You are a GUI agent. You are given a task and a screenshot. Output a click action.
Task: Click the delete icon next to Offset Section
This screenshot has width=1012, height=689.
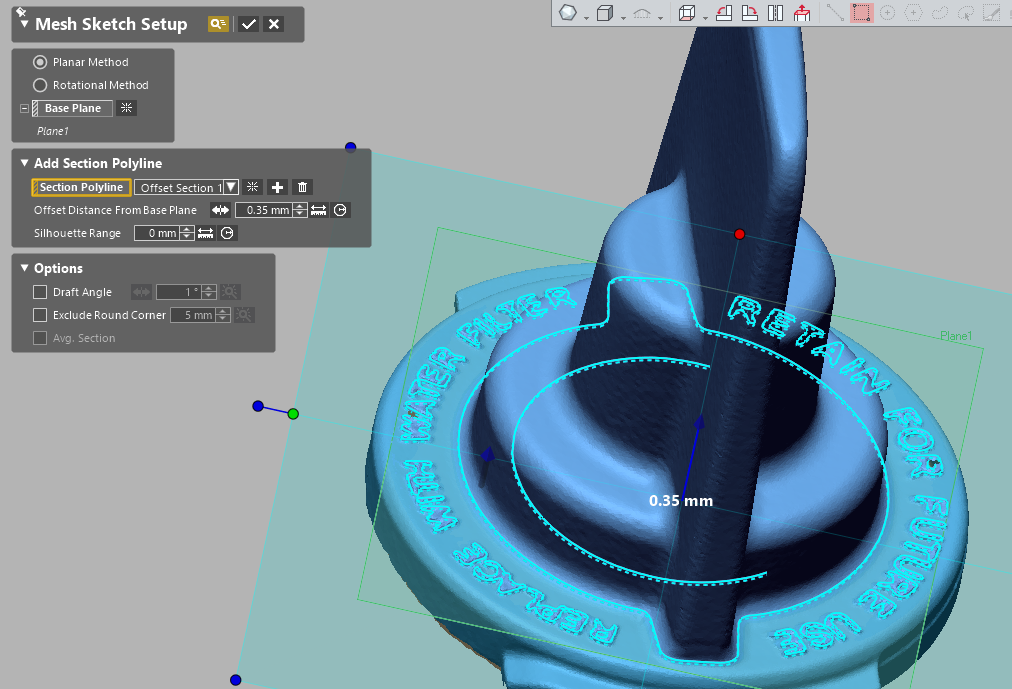(x=302, y=187)
